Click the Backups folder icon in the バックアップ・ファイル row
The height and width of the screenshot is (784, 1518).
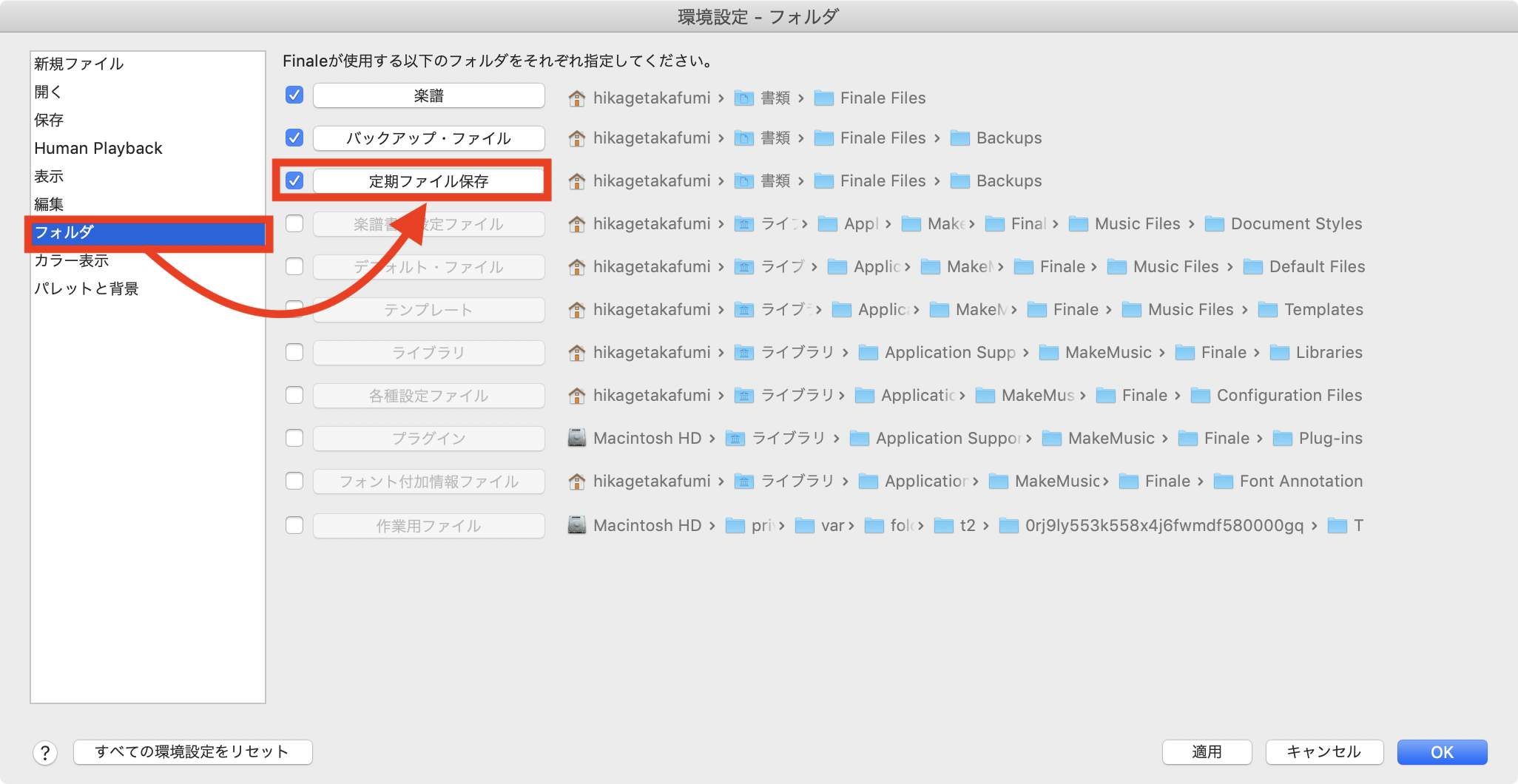[x=959, y=138]
